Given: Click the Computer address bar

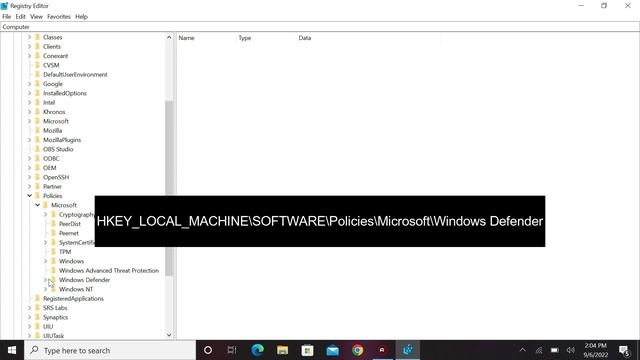Looking at the screenshot, I should [x=320, y=27].
